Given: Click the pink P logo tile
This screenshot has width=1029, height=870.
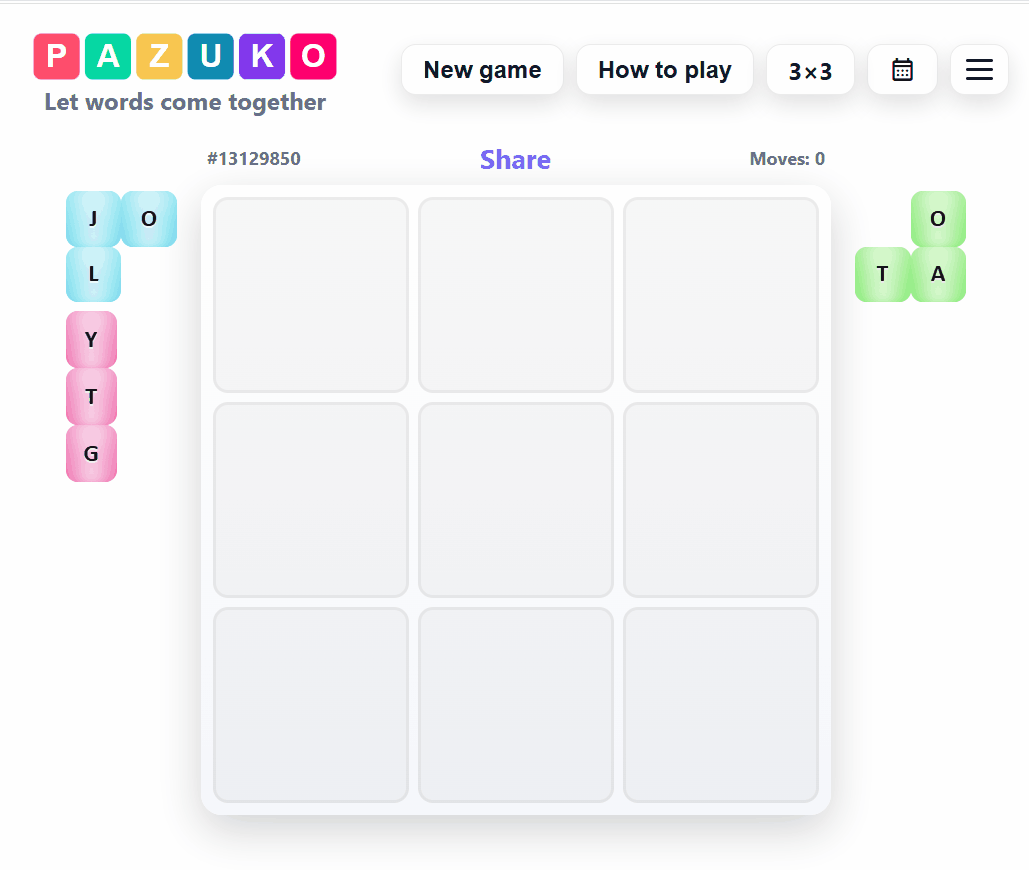Looking at the screenshot, I should pos(56,57).
